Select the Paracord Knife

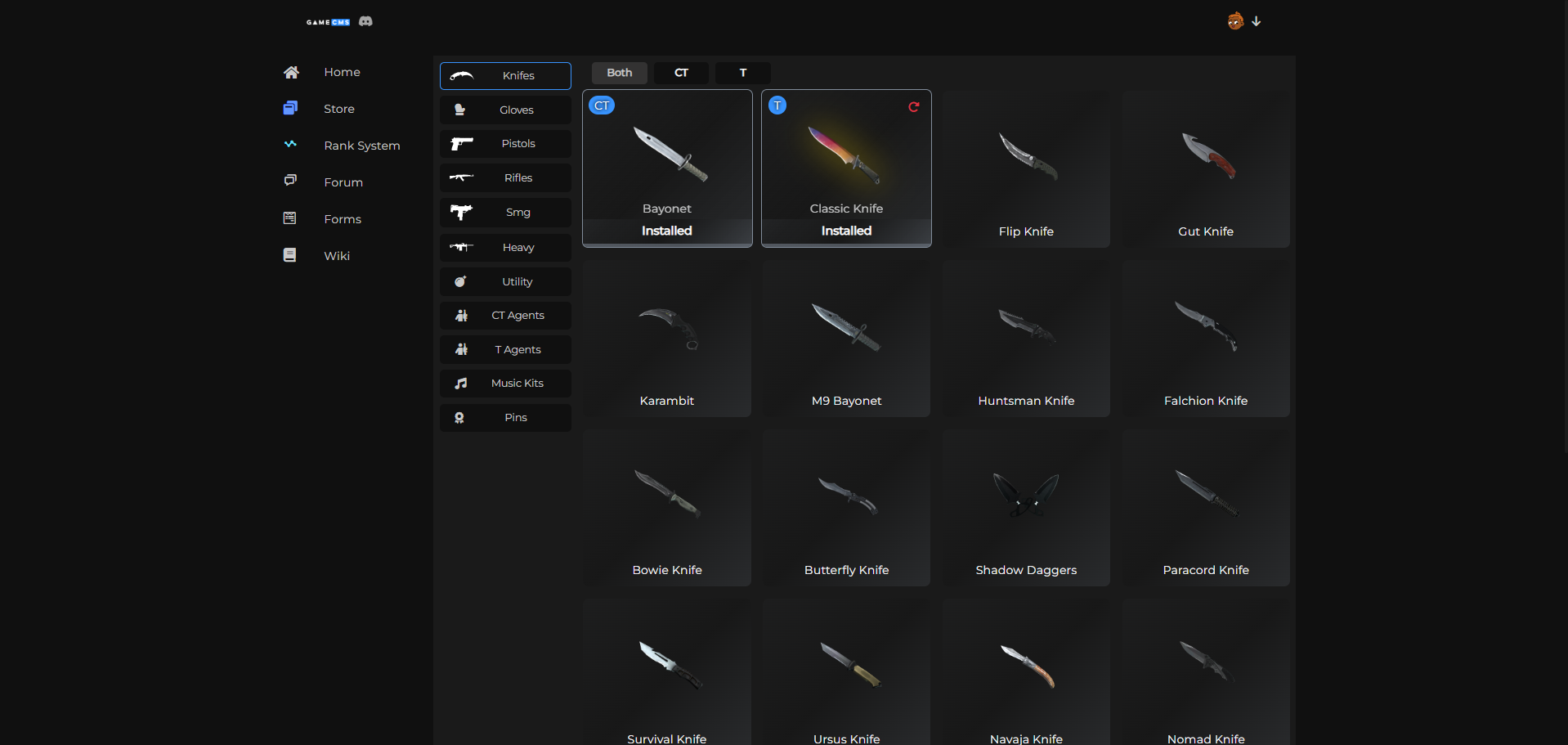[x=1206, y=508]
